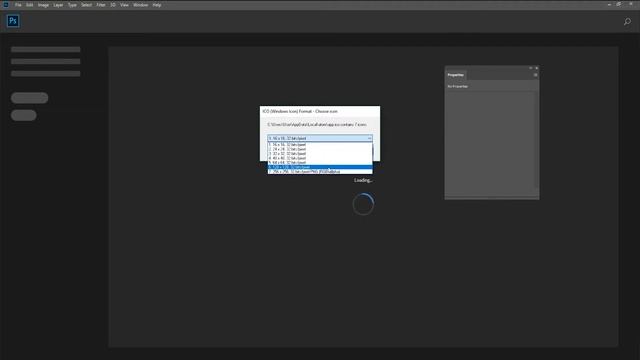This screenshot has height=360, width=640.
Task: Open the Edit menu
Action: click(x=30, y=5)
